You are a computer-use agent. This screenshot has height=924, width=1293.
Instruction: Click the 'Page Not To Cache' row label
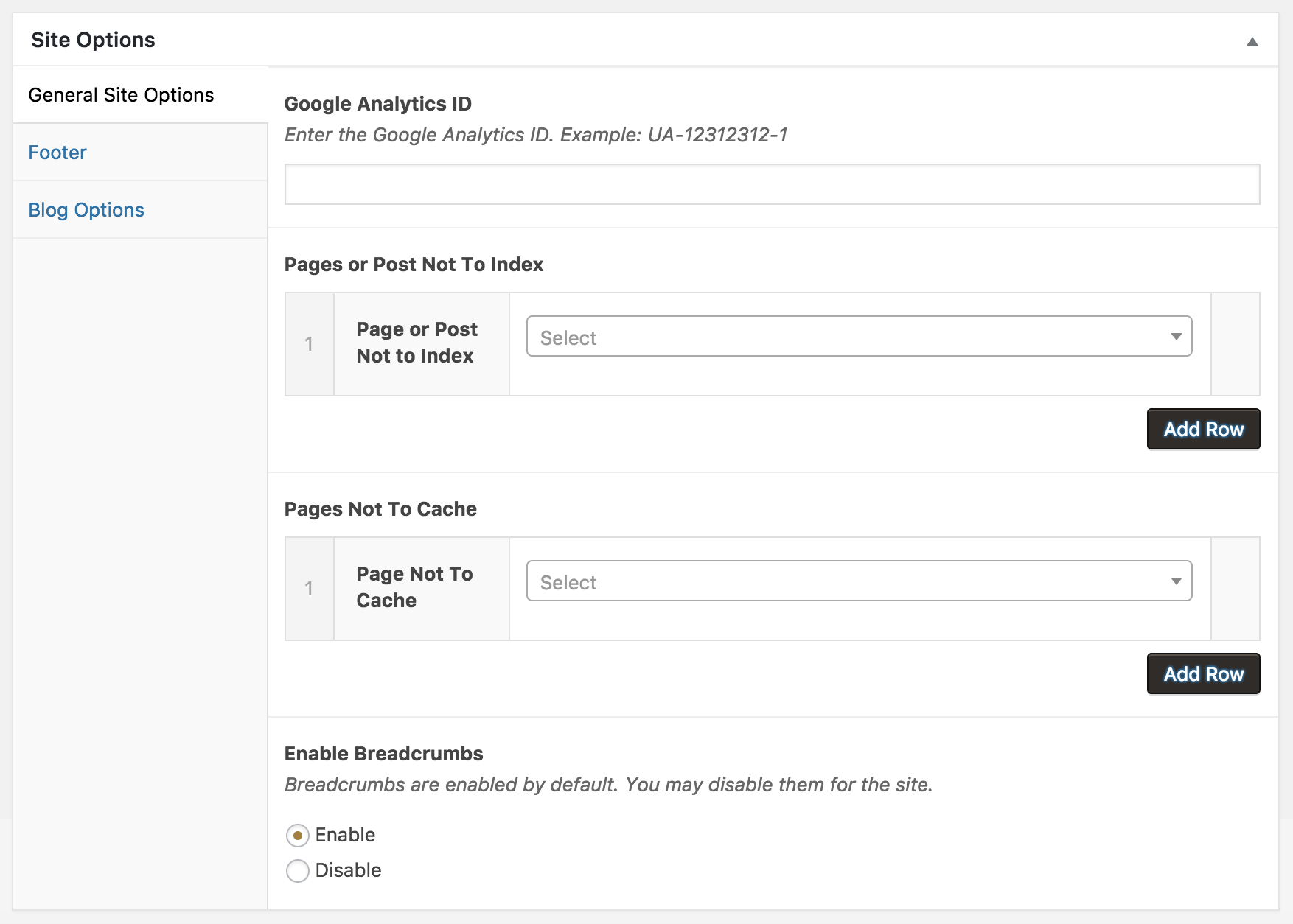tap(414, 587)
